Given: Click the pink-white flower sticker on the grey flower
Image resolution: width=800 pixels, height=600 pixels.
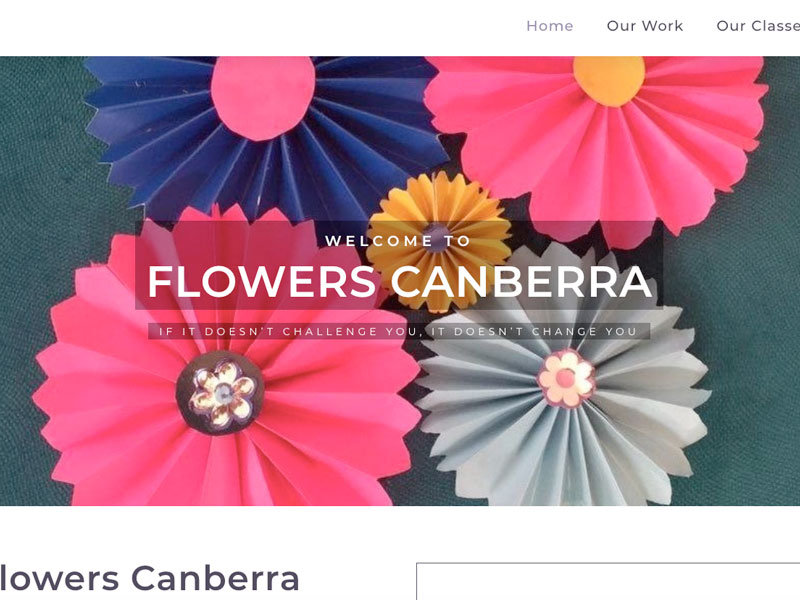Looking at the screenshot, I should [x=566, y=378].
